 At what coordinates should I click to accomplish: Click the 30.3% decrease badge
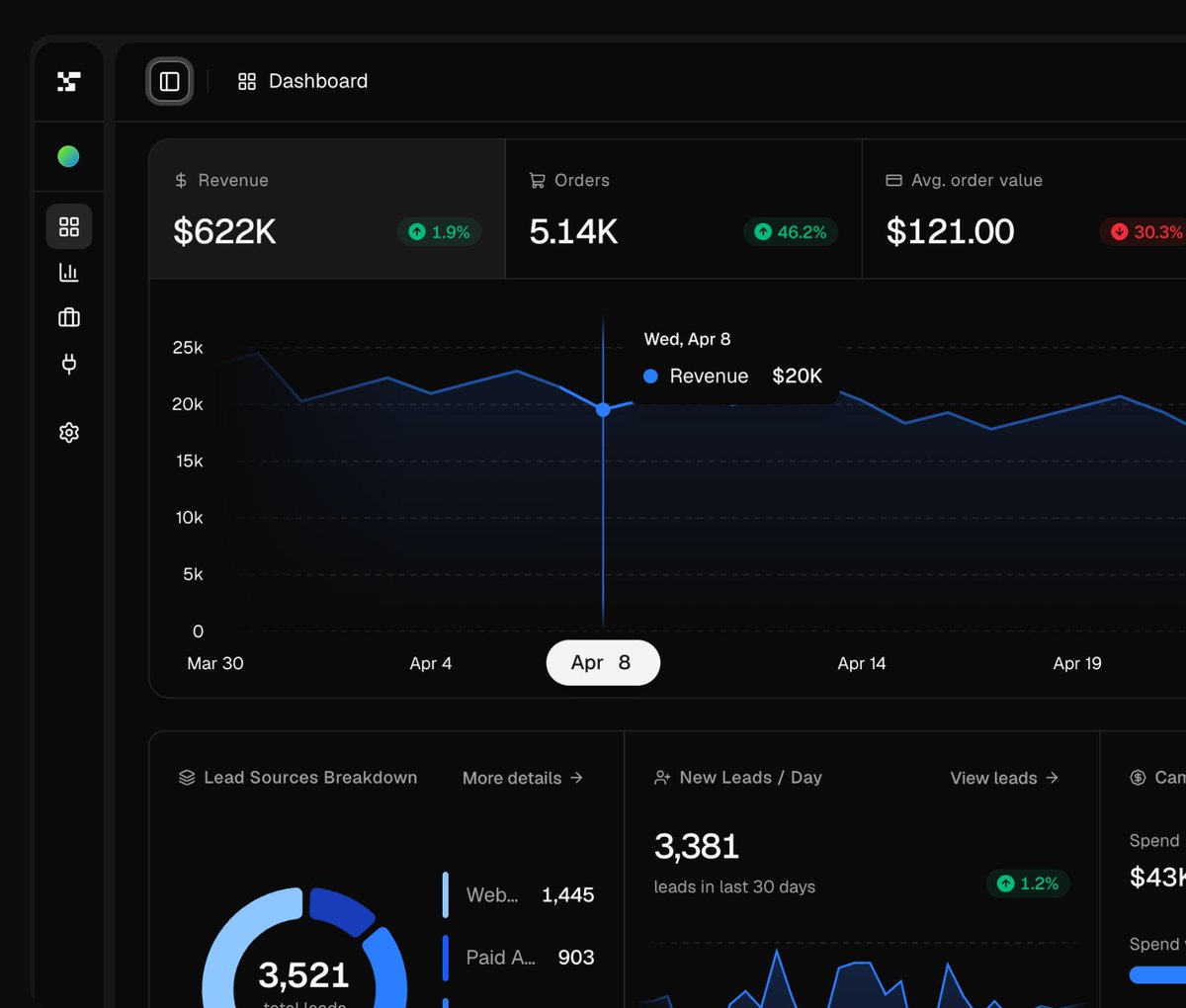click(x=1144, y=232)
